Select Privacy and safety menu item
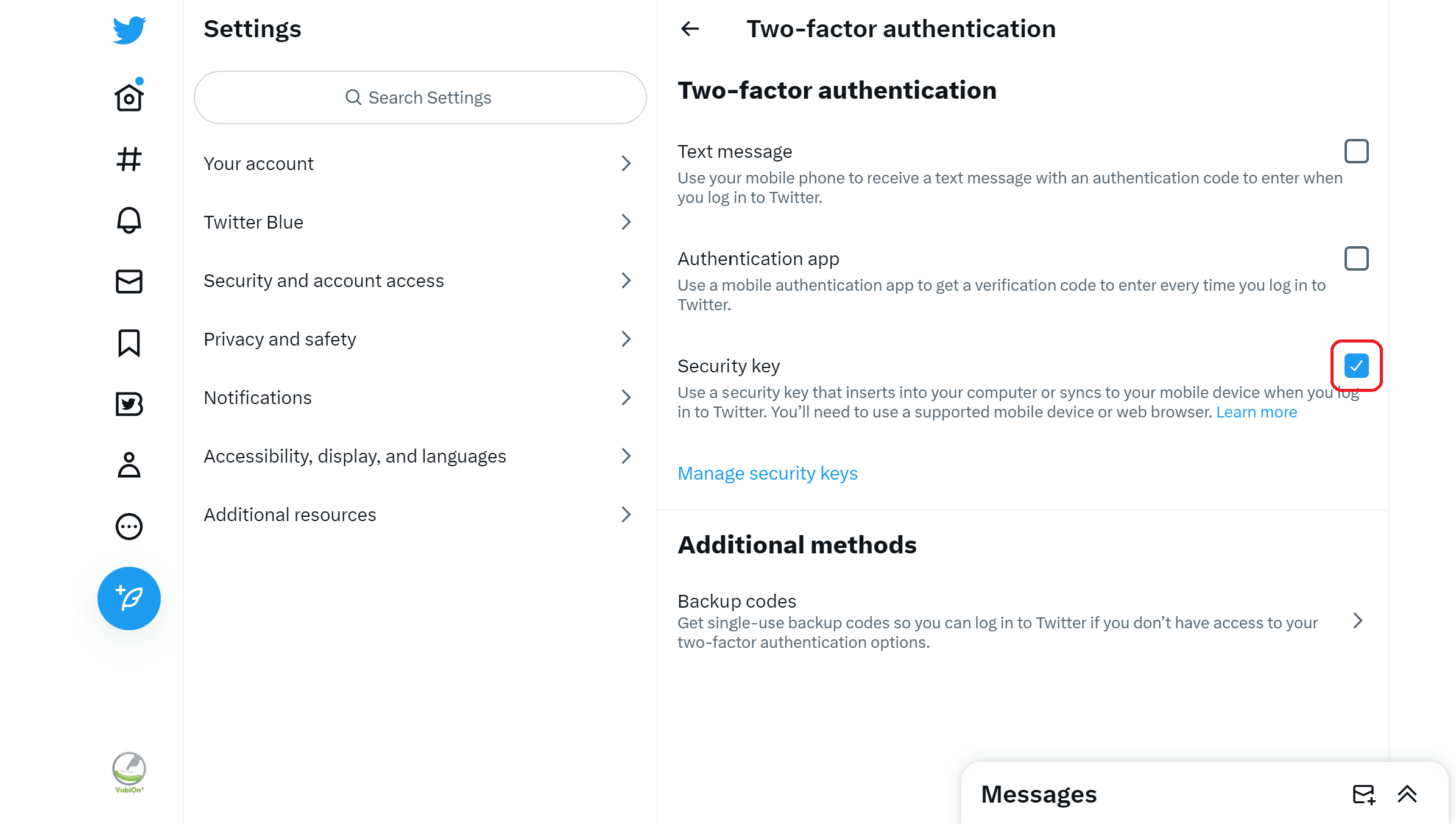The width and height of the screenshot is (1456, 824). [420, 339]
